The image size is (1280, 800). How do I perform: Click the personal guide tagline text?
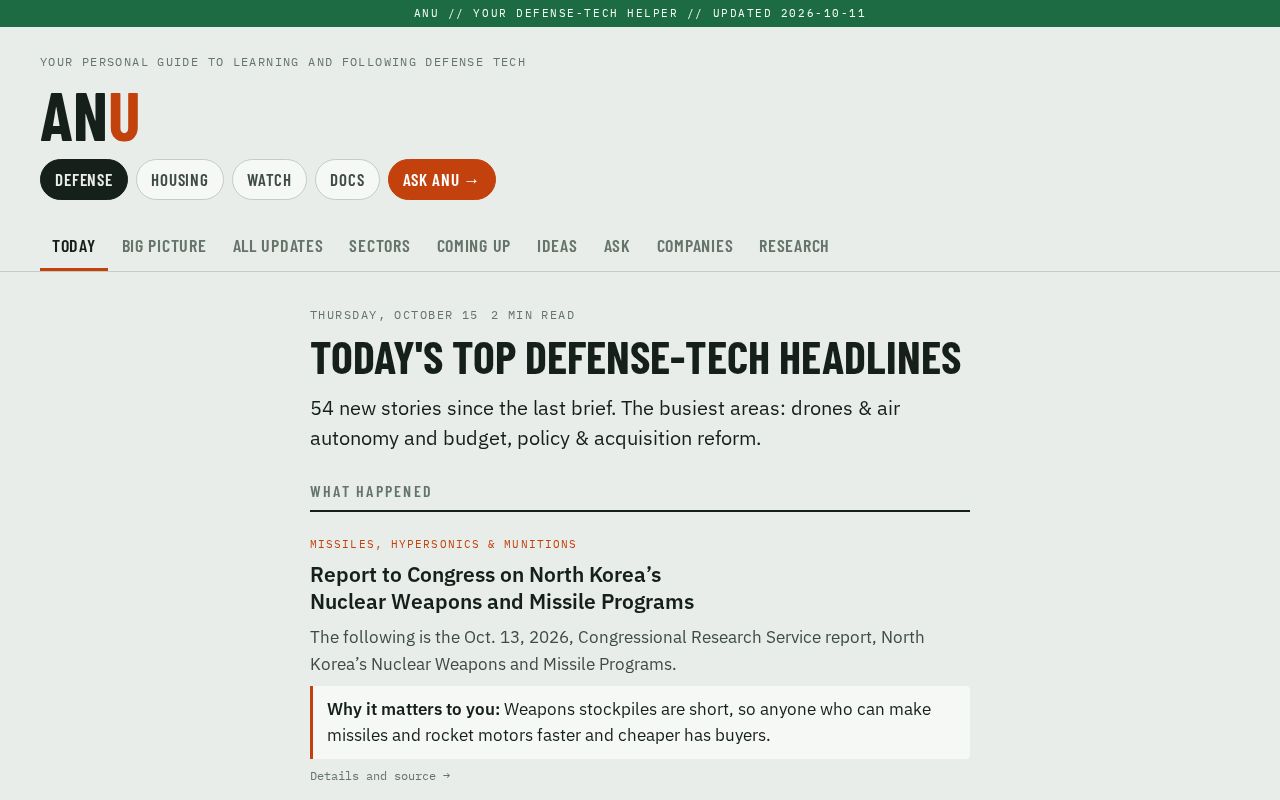click(283, 62)
